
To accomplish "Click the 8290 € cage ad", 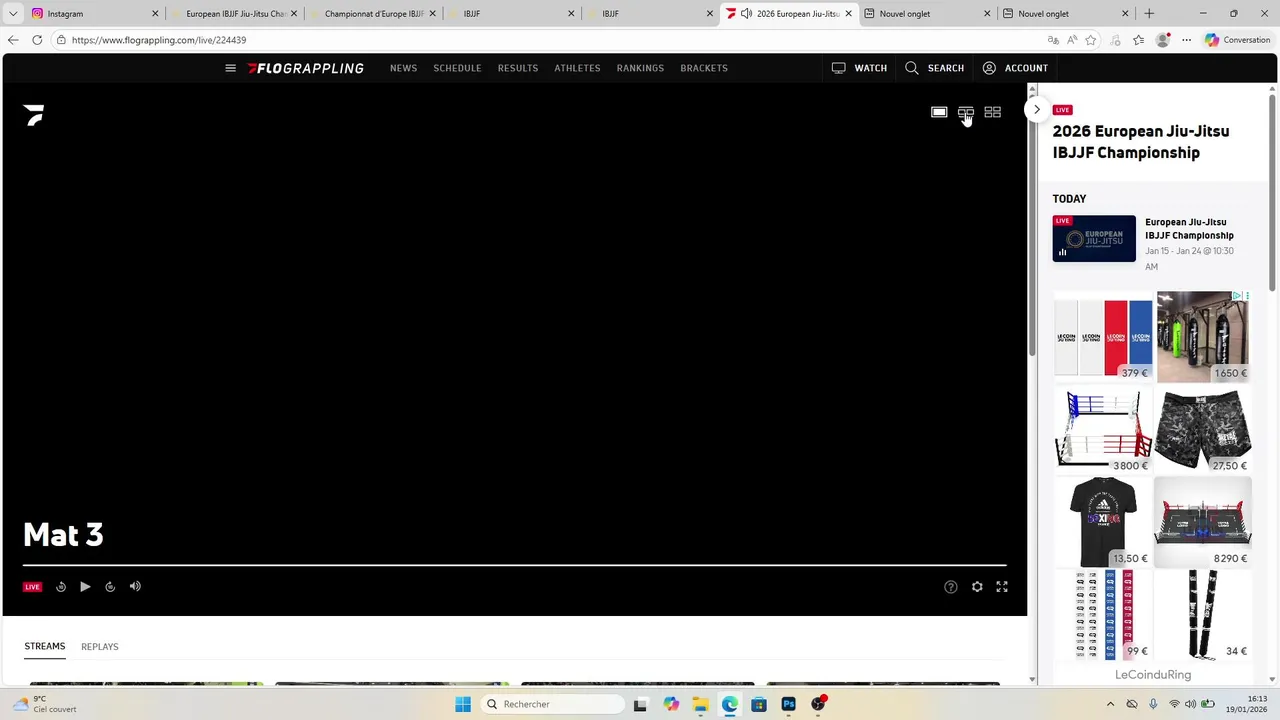I will [1203, 521].
